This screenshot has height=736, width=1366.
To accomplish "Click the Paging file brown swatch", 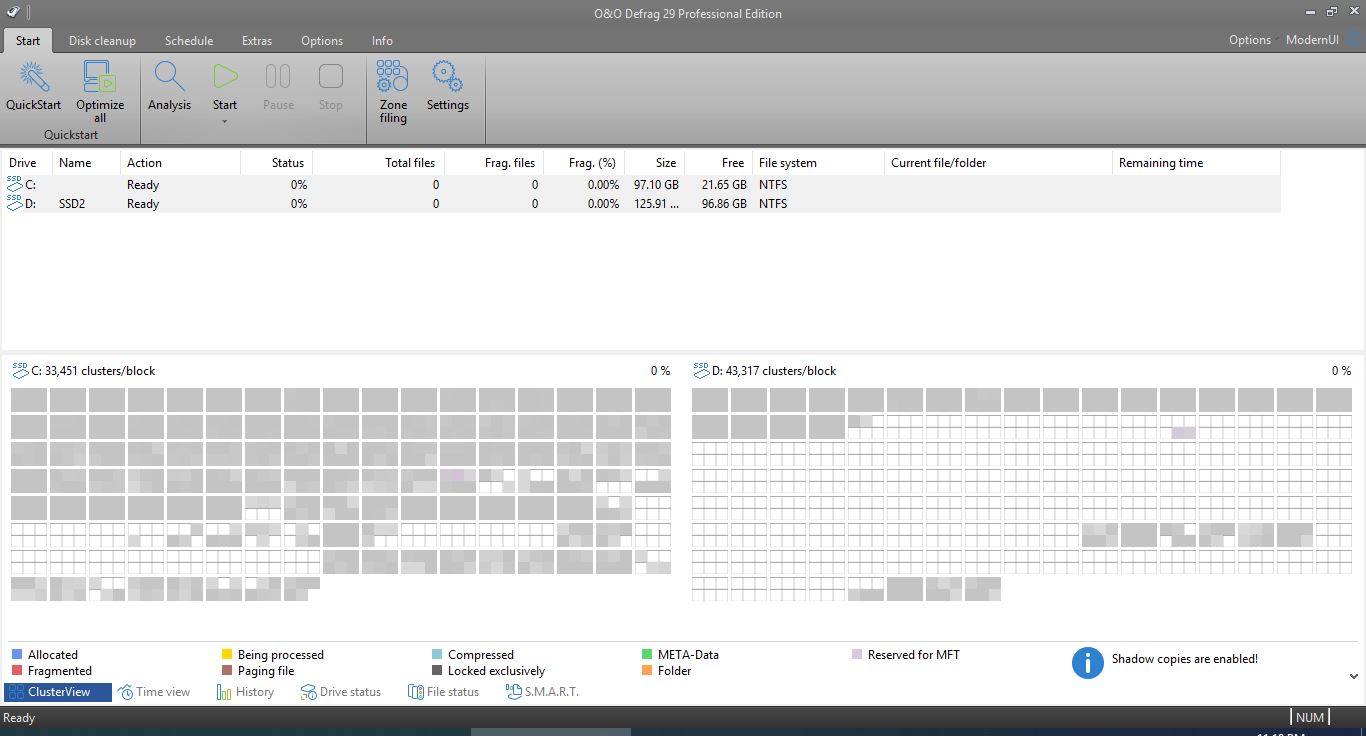I will tap(227, 671).
